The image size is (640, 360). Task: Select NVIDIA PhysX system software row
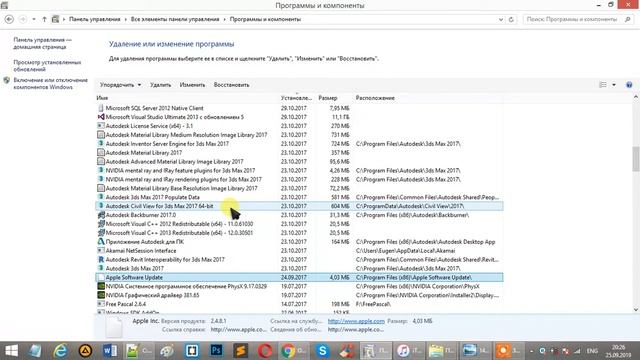[299, 287]
